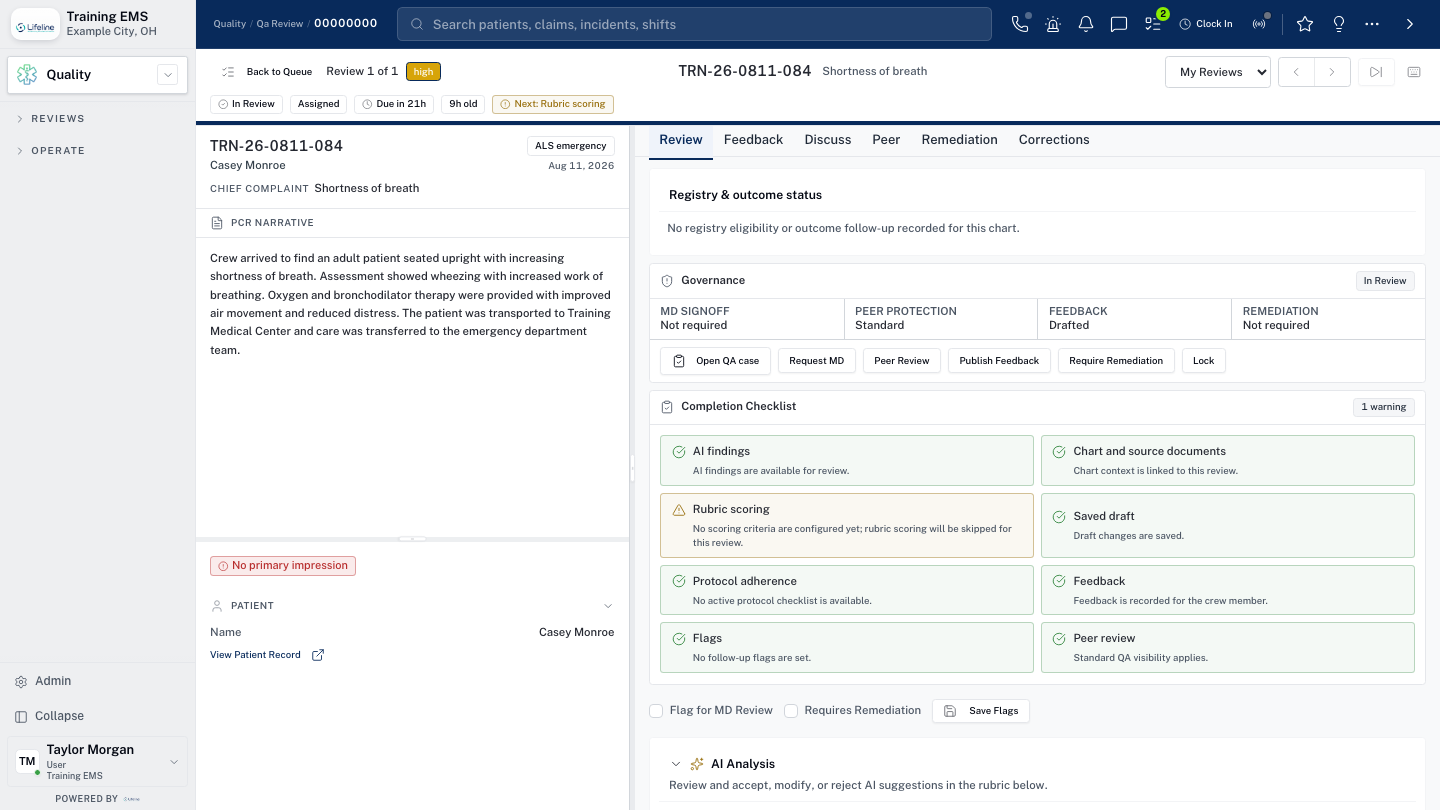The image size is (1440, 810).
Task: Open the Taylor Morgan user menu
Action: [x=97, y=762]
